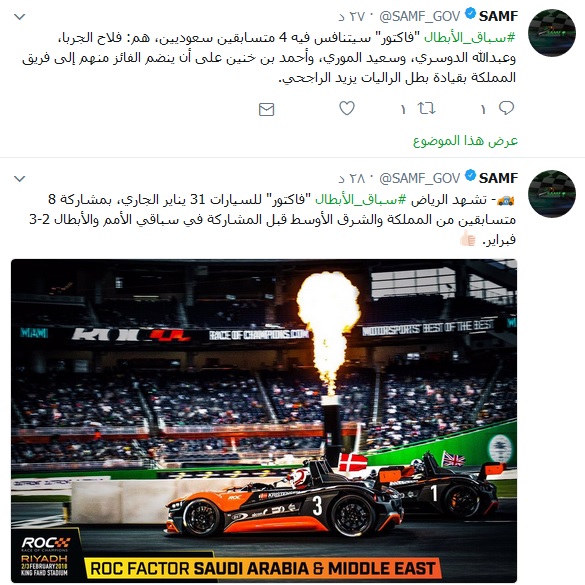
Task: Open @SAMF_GOV handle on first tweet
Action: coord(420,16)
